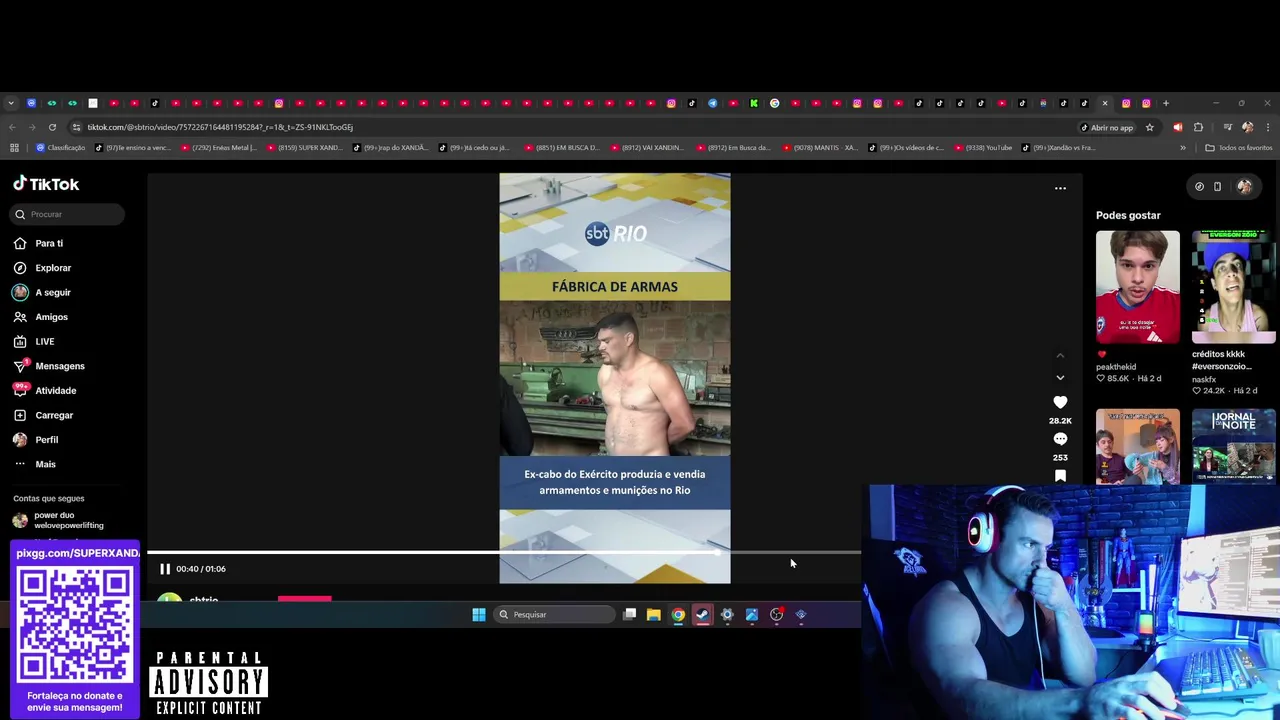Open Classificação bookmark
Screen dimensions: 1280x720
coord(61,148)
